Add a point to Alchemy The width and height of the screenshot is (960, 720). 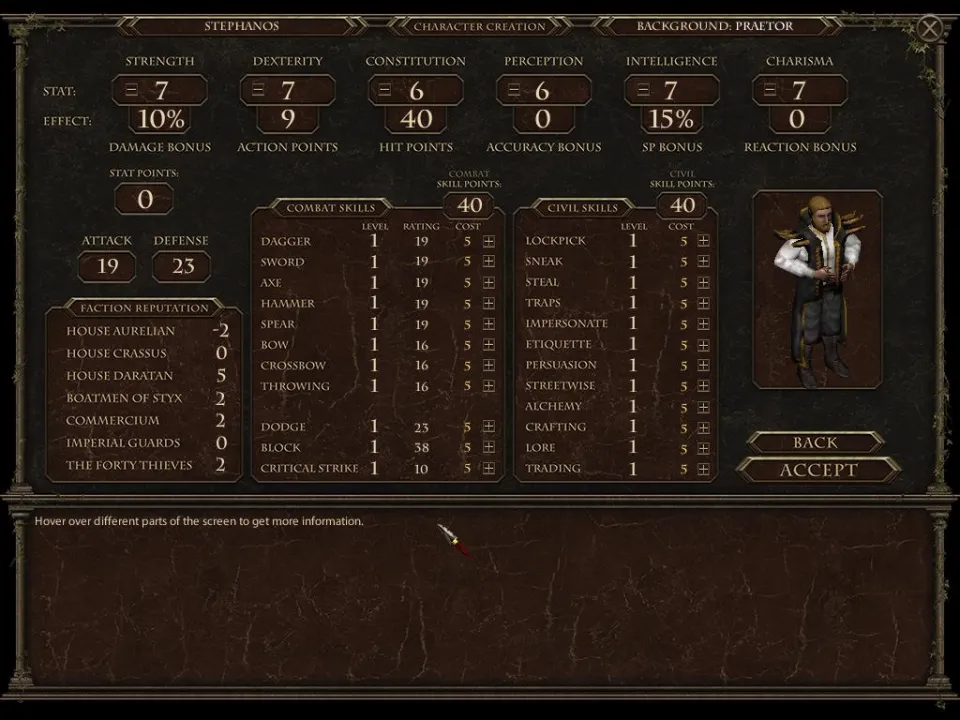tap(704, 407)
